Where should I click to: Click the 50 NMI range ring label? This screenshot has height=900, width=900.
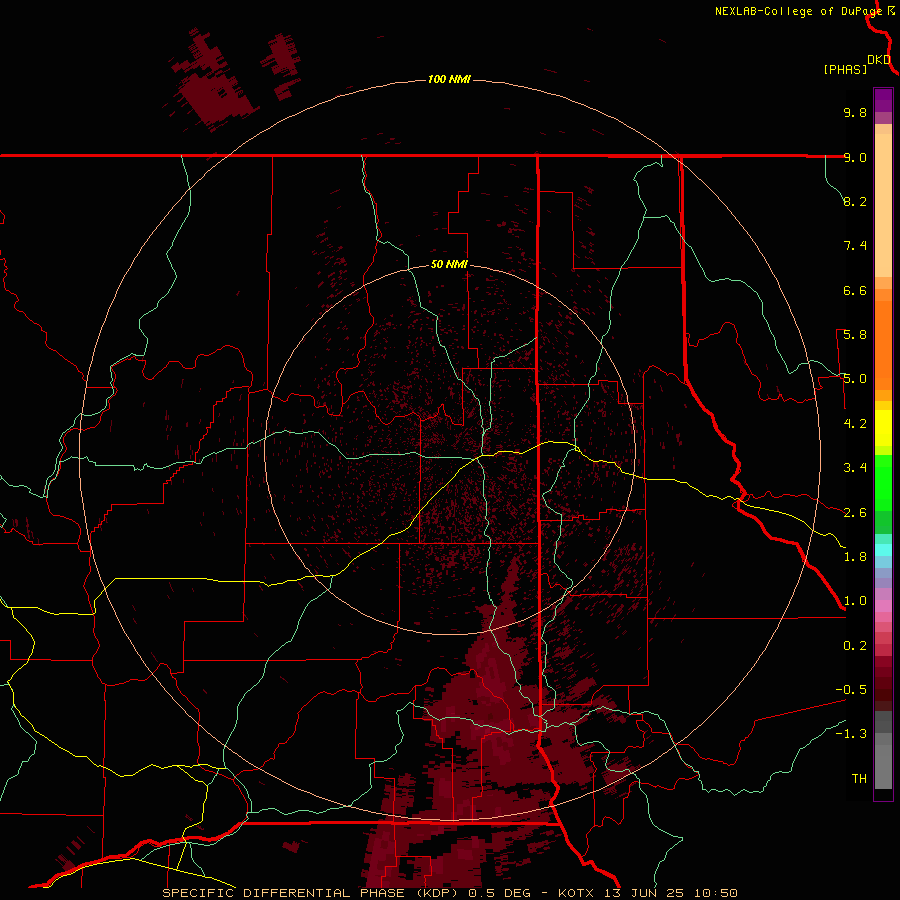coord(449,264)
